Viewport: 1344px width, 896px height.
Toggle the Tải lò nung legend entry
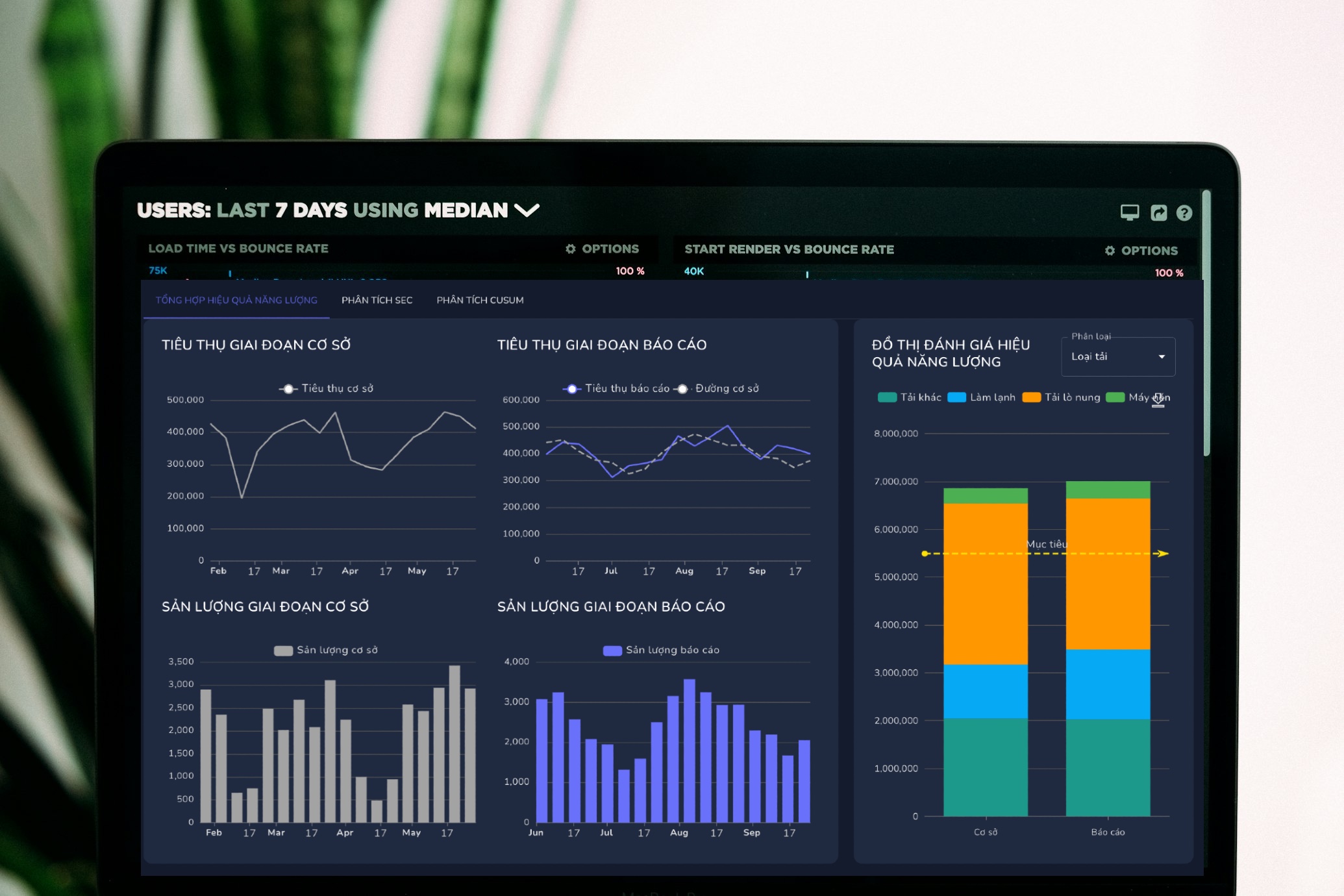[x=1072, y=397]
